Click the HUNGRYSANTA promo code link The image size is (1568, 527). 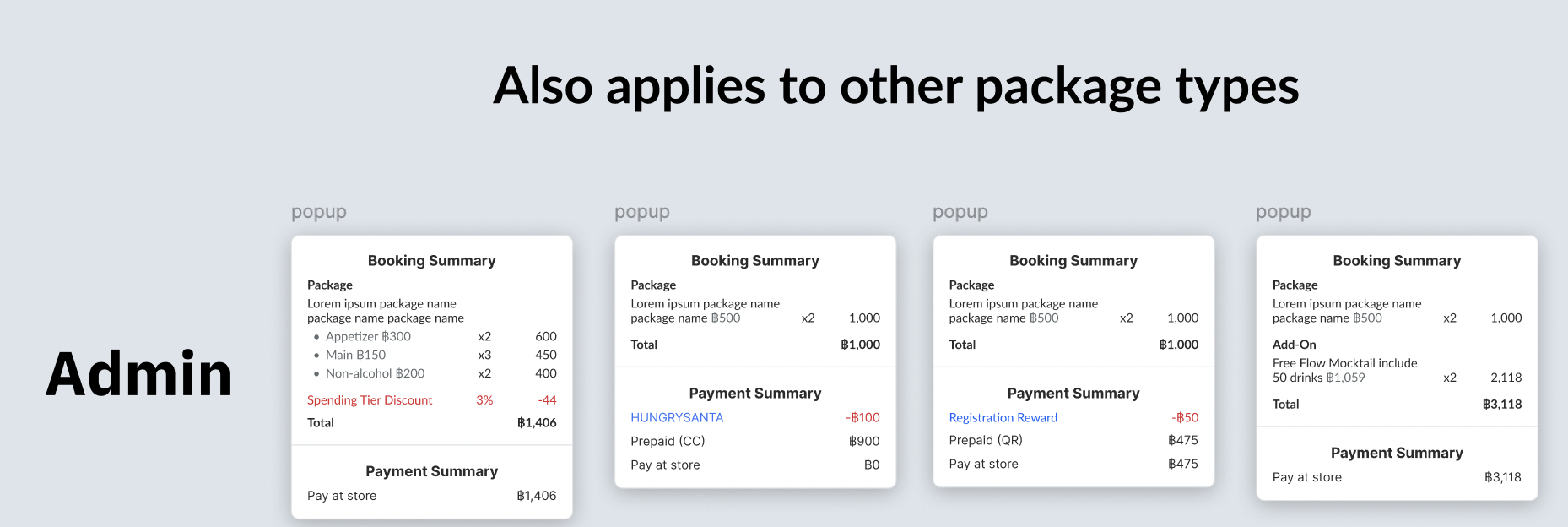tap(677, 417)
